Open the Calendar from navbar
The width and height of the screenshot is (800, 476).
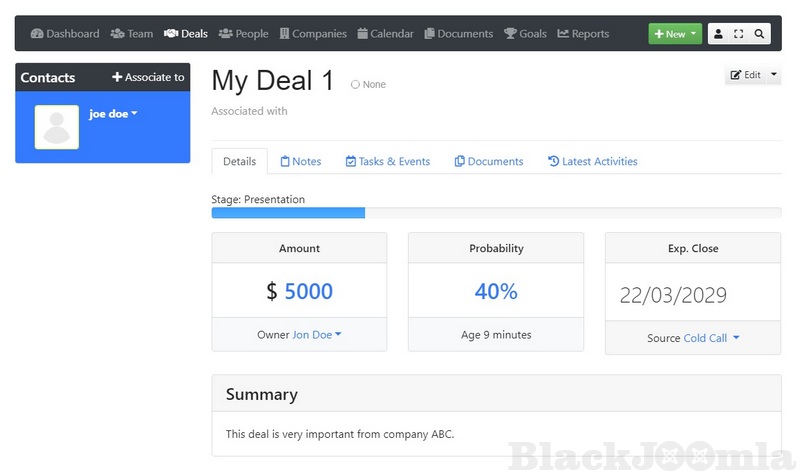pyautogui.click(x=385, y=34)
